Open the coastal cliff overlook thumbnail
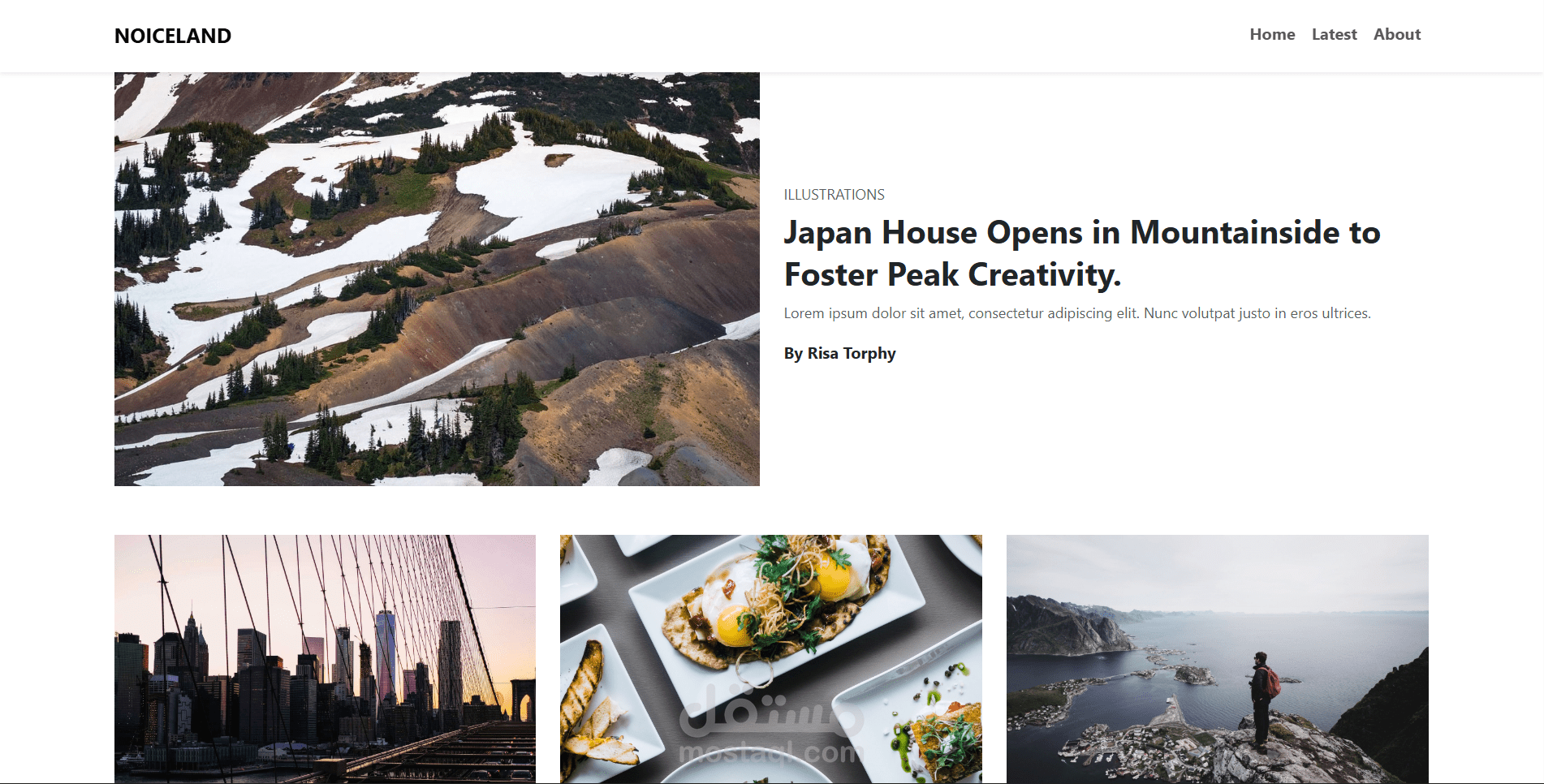Screen dimensions: 1544x784 1218,659
